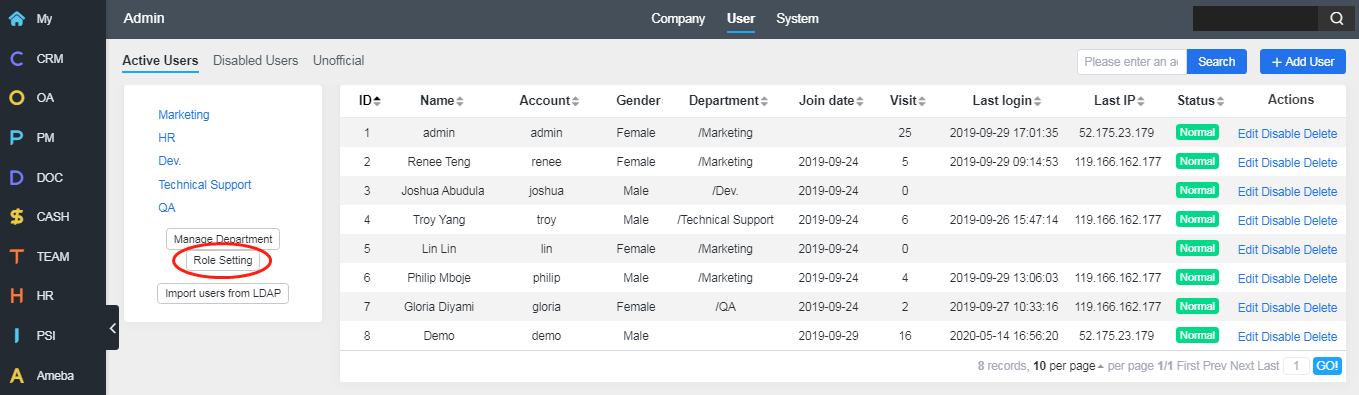Click the Normal status badge for admin
Viewport: 1359px width, 395px height.
(x=1197, y=132)
